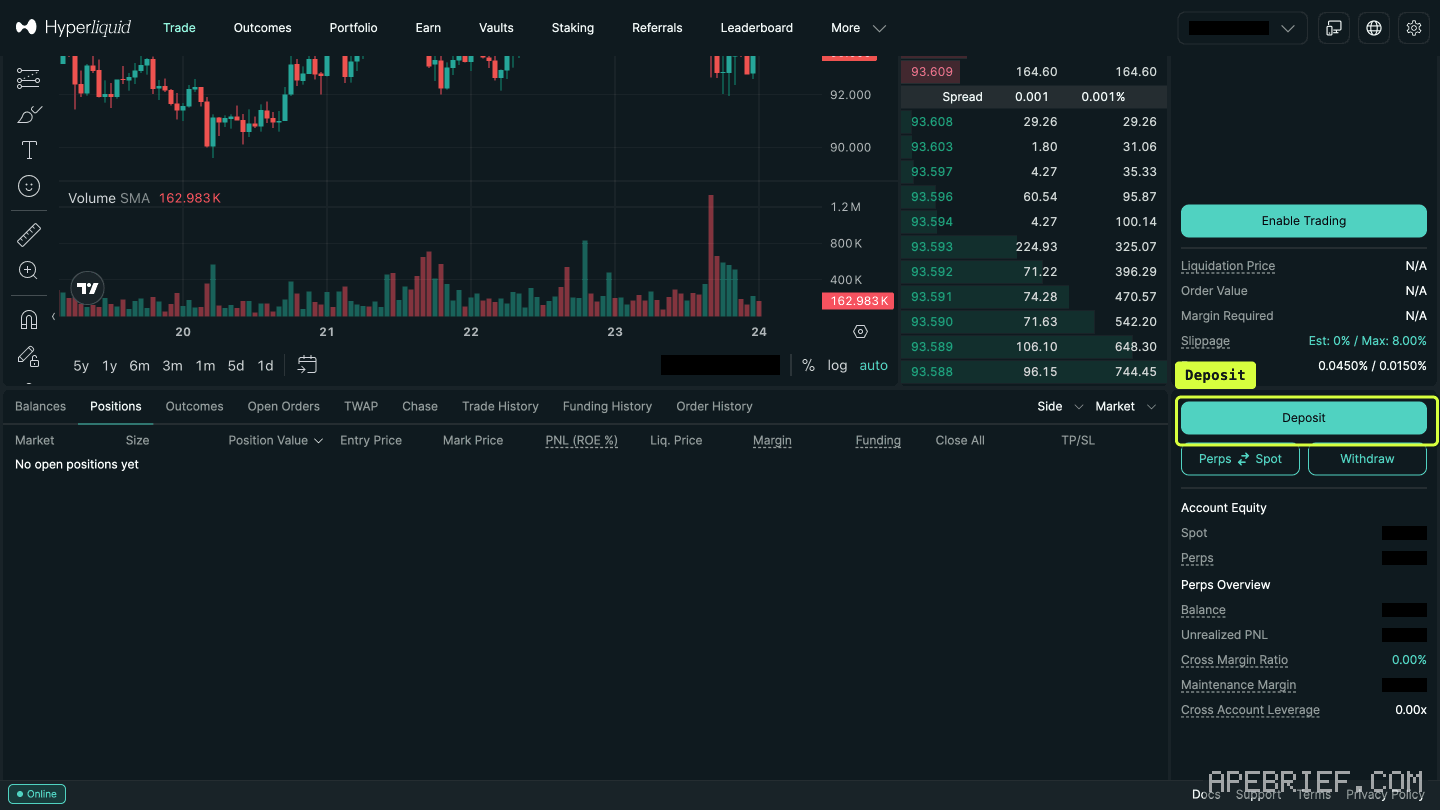Switch to the Balances tab
Viewport: 1440px width, 810px height.
pyautogui.click(x=40, y=406)
